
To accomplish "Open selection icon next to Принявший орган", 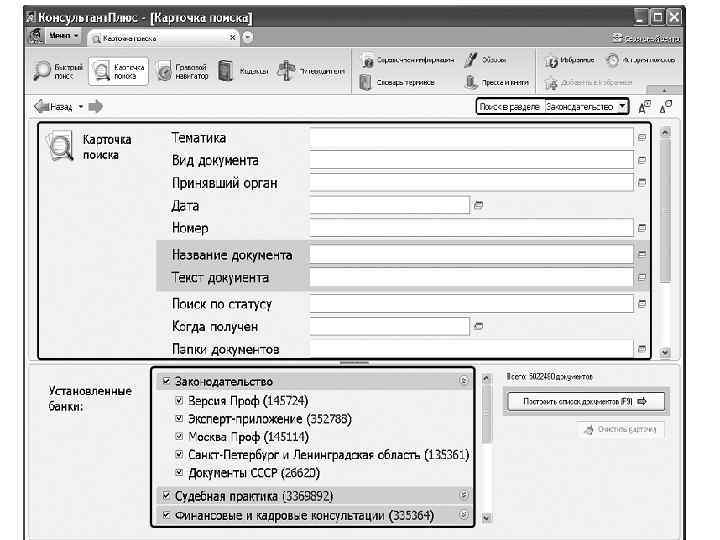I will 642,183.
